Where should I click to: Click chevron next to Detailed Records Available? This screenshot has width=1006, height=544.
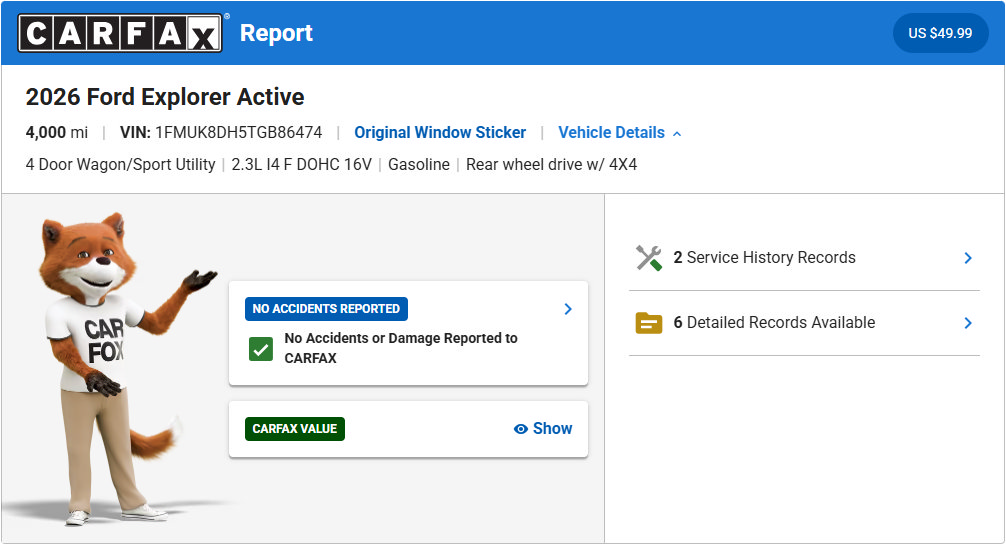(x=968, y=323)
